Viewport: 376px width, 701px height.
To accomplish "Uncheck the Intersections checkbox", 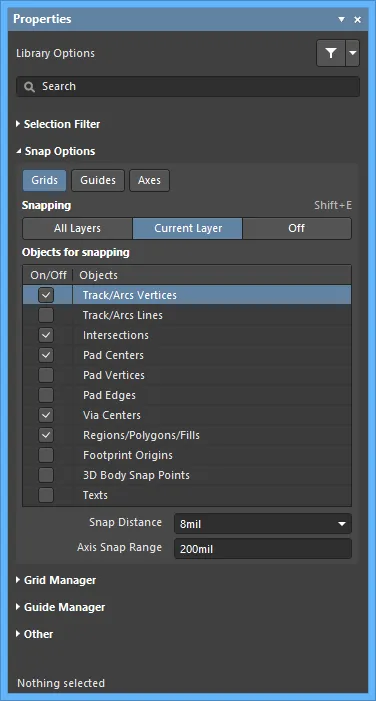I will point(46,335).
